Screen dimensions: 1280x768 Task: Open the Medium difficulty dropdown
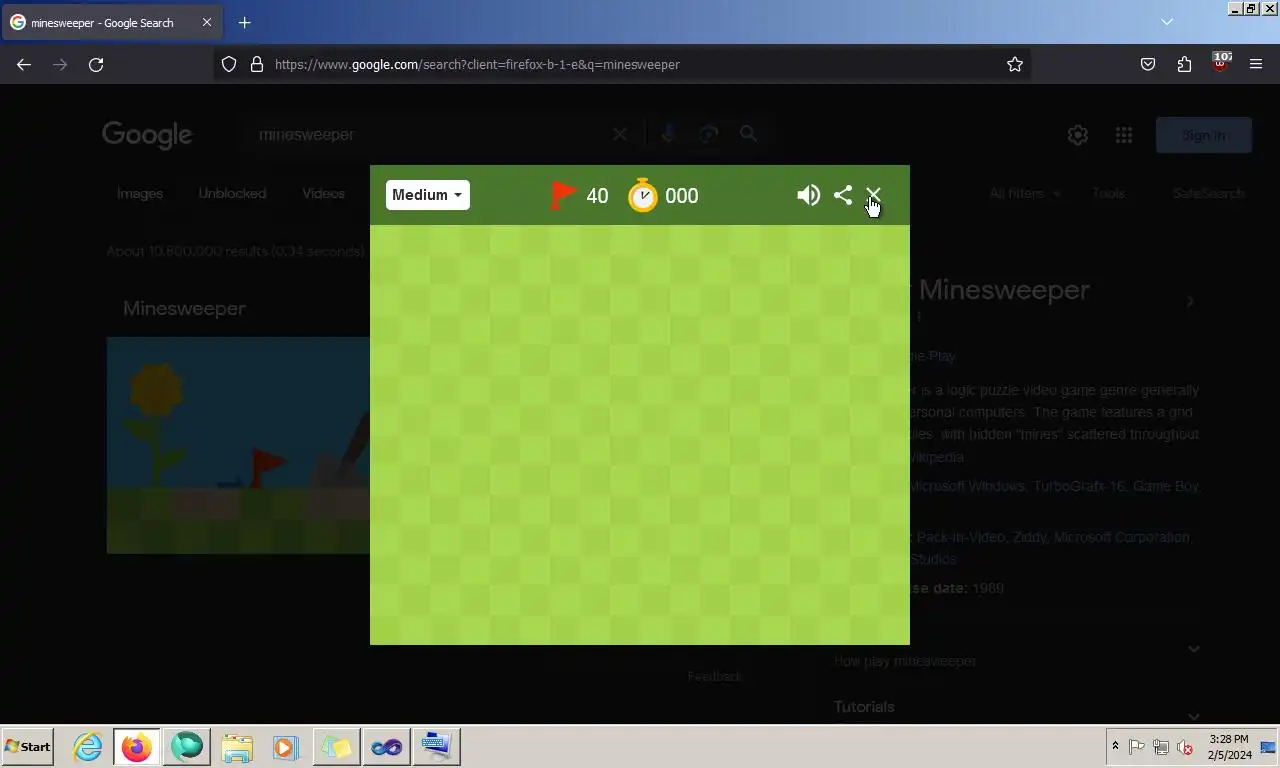coord(427,195)
